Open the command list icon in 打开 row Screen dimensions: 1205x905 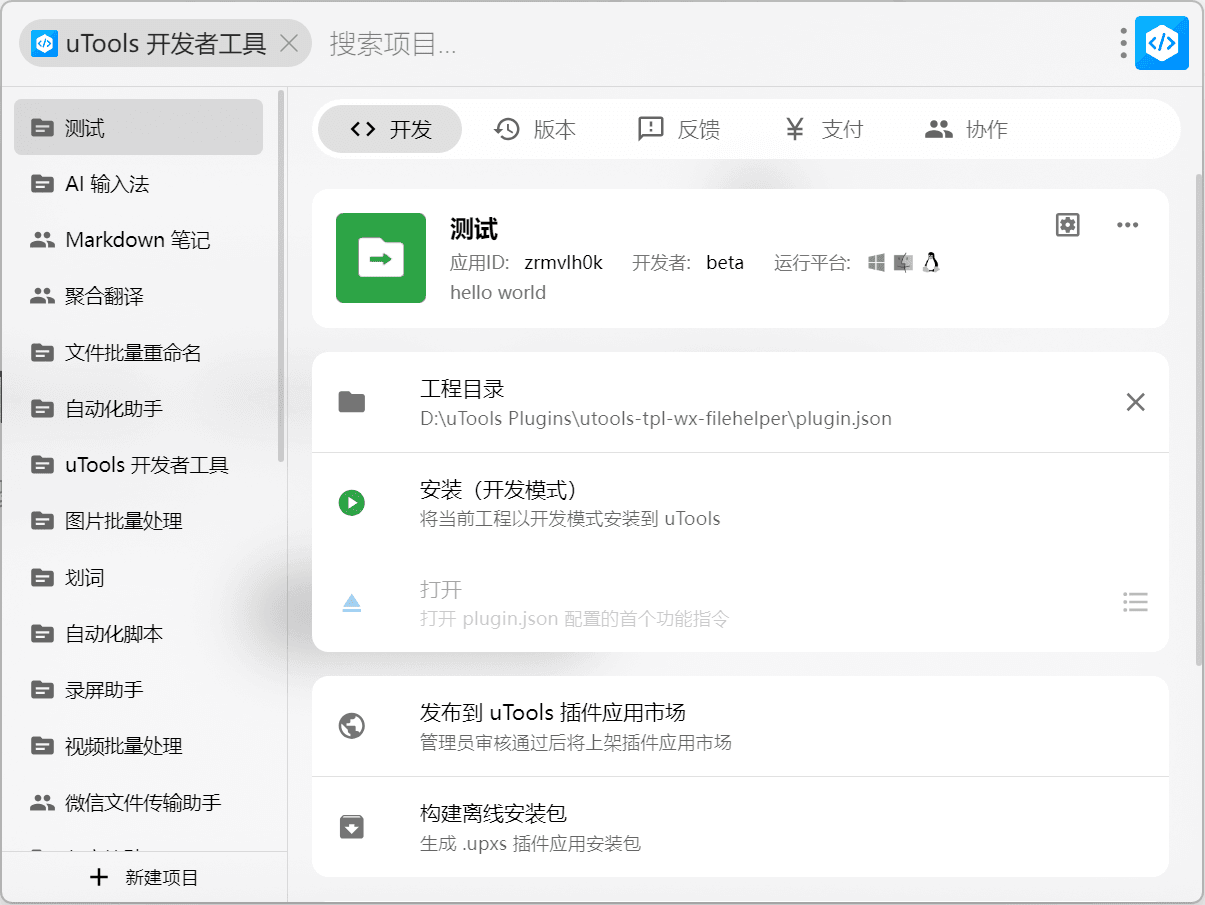coord(1135,602)
